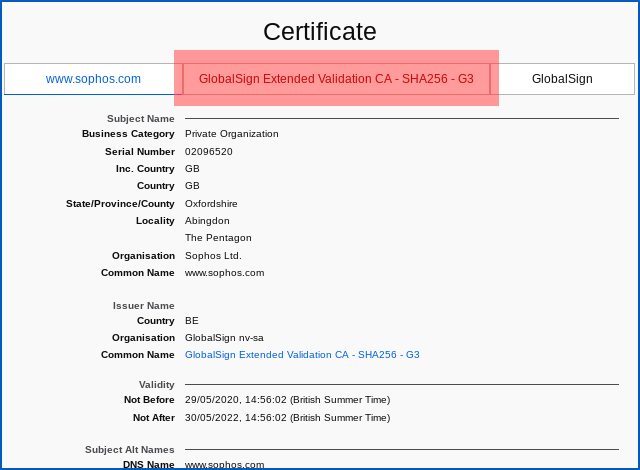Click the State/Province/County label
Viewport: 640px width, 470px height.
coord(120,204)
